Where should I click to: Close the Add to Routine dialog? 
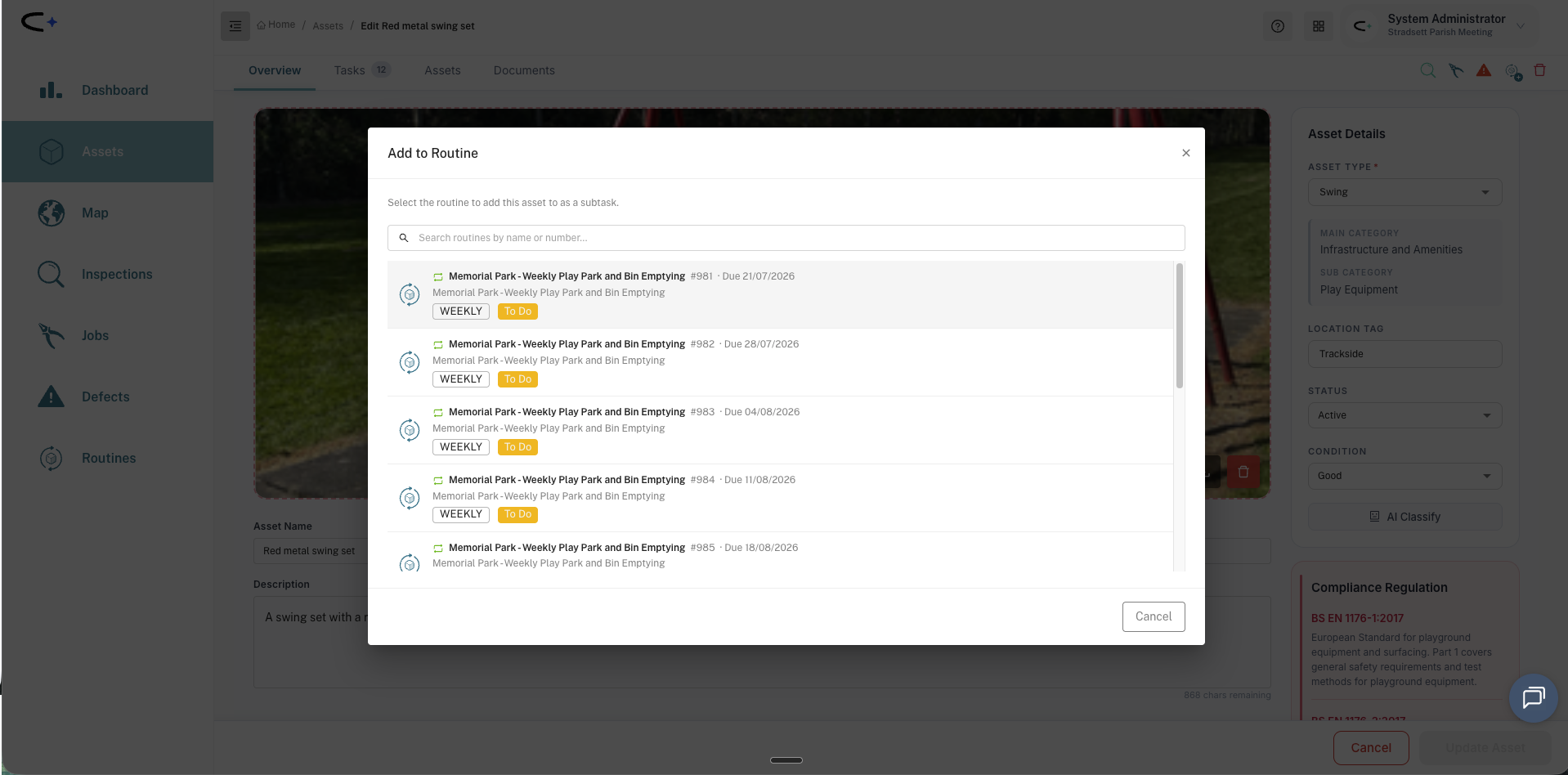tap(1186, 153)
